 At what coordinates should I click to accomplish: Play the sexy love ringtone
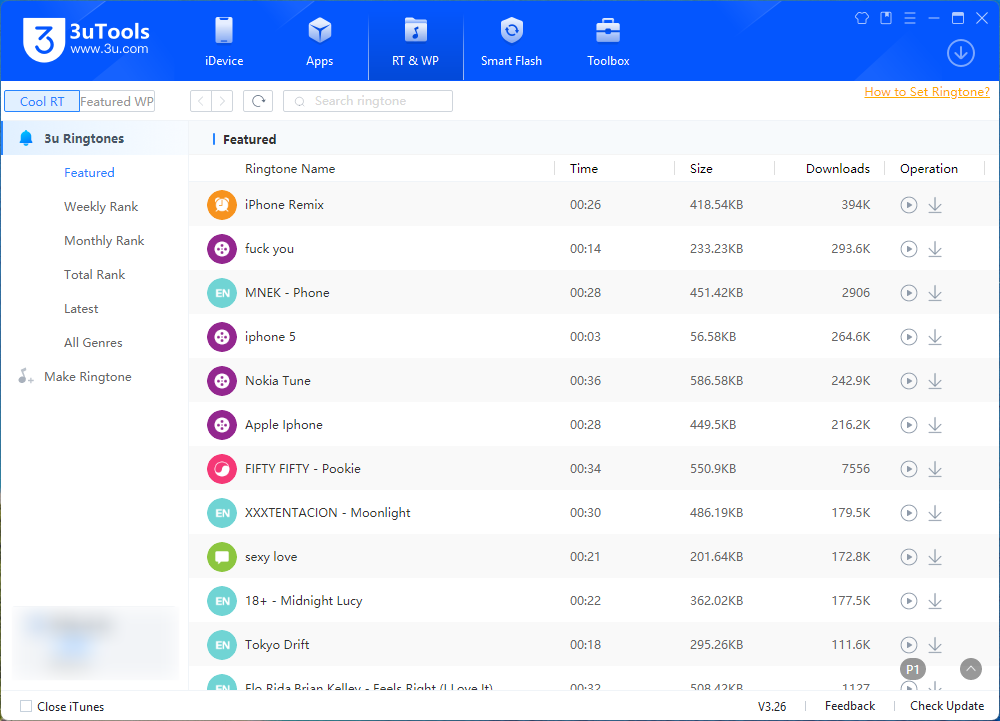909,557
